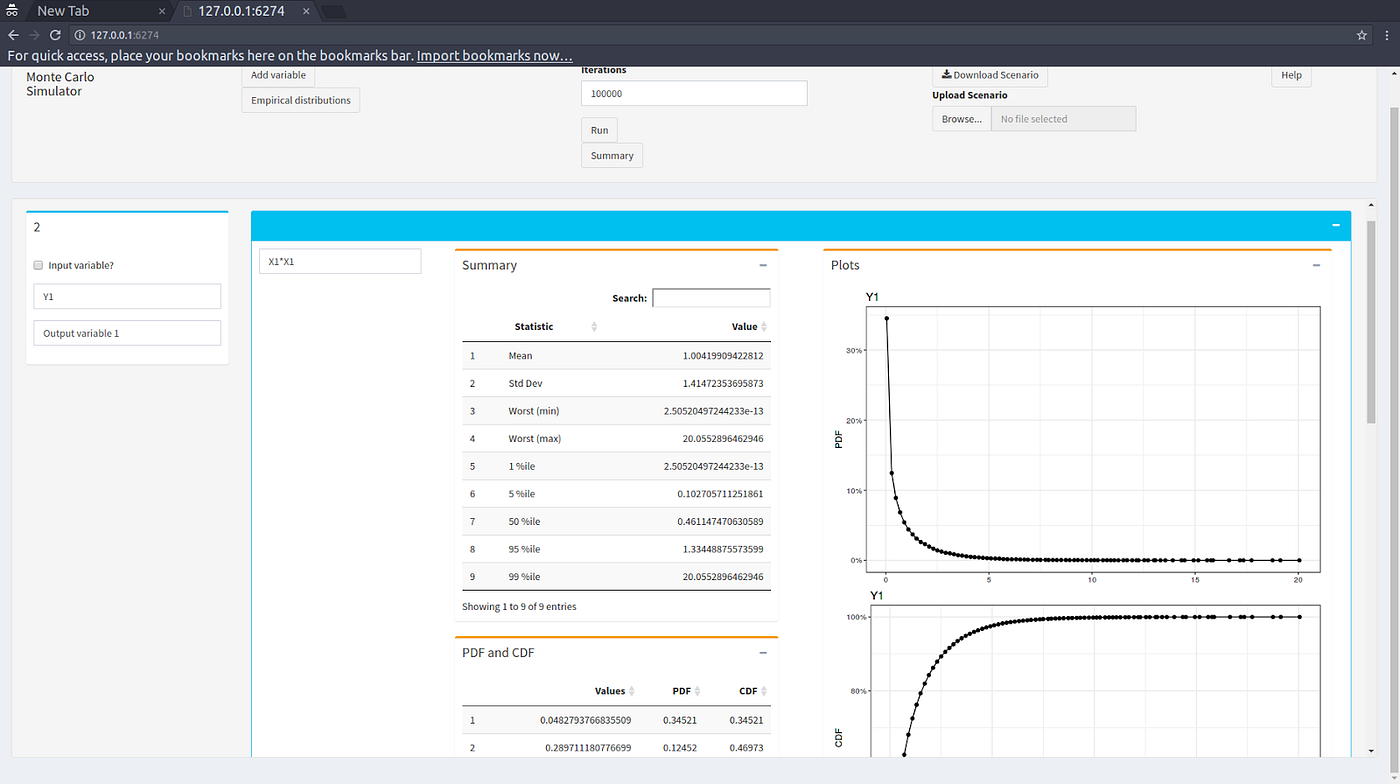Enable the "Input variable?" checkbox
The width and height of the screenshot is (1400, 784).
[x=37, y=264]
